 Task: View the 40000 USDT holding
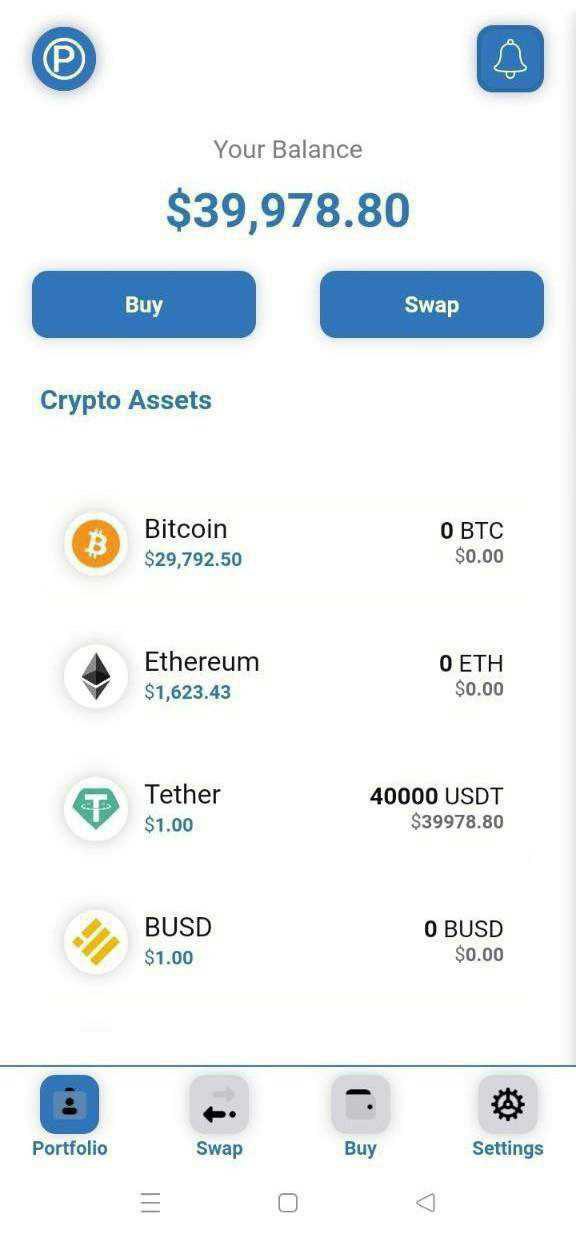437,796
